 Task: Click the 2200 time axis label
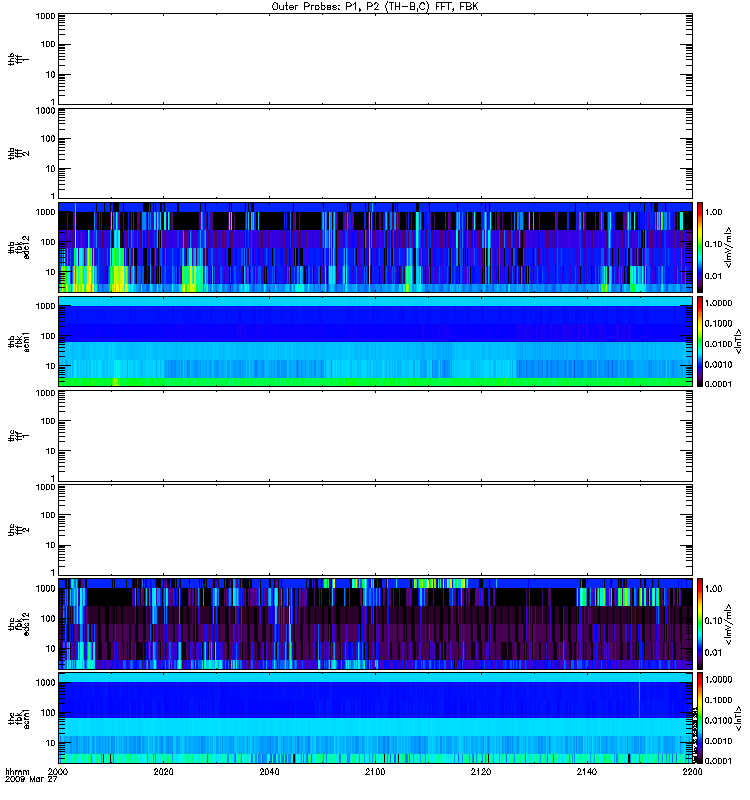click(692, 771)
